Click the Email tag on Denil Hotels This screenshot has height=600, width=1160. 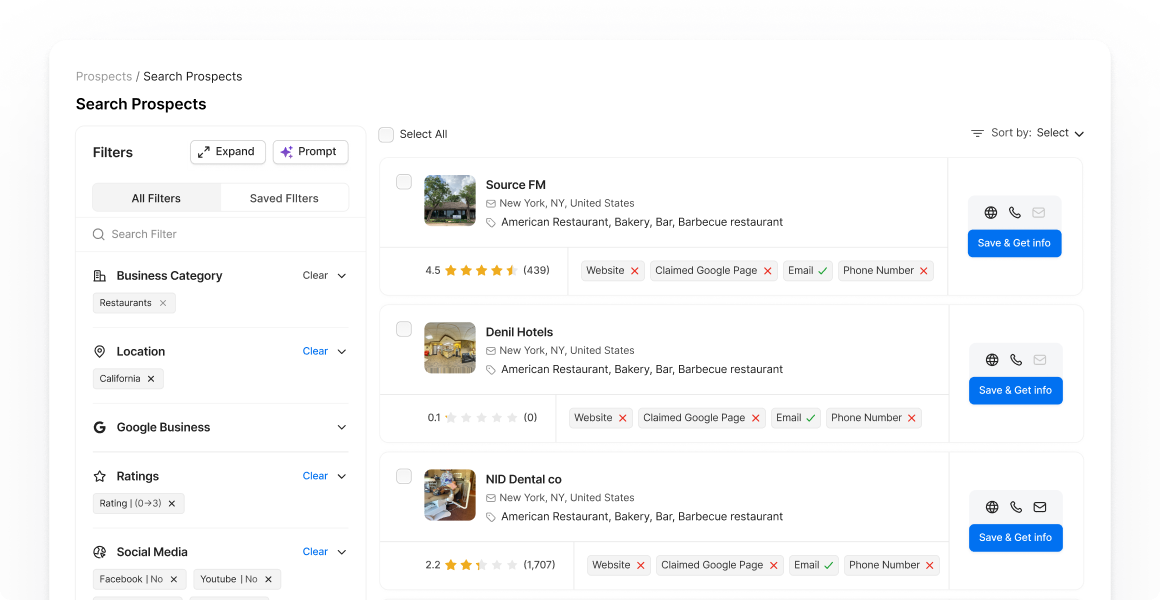(796, 418)
